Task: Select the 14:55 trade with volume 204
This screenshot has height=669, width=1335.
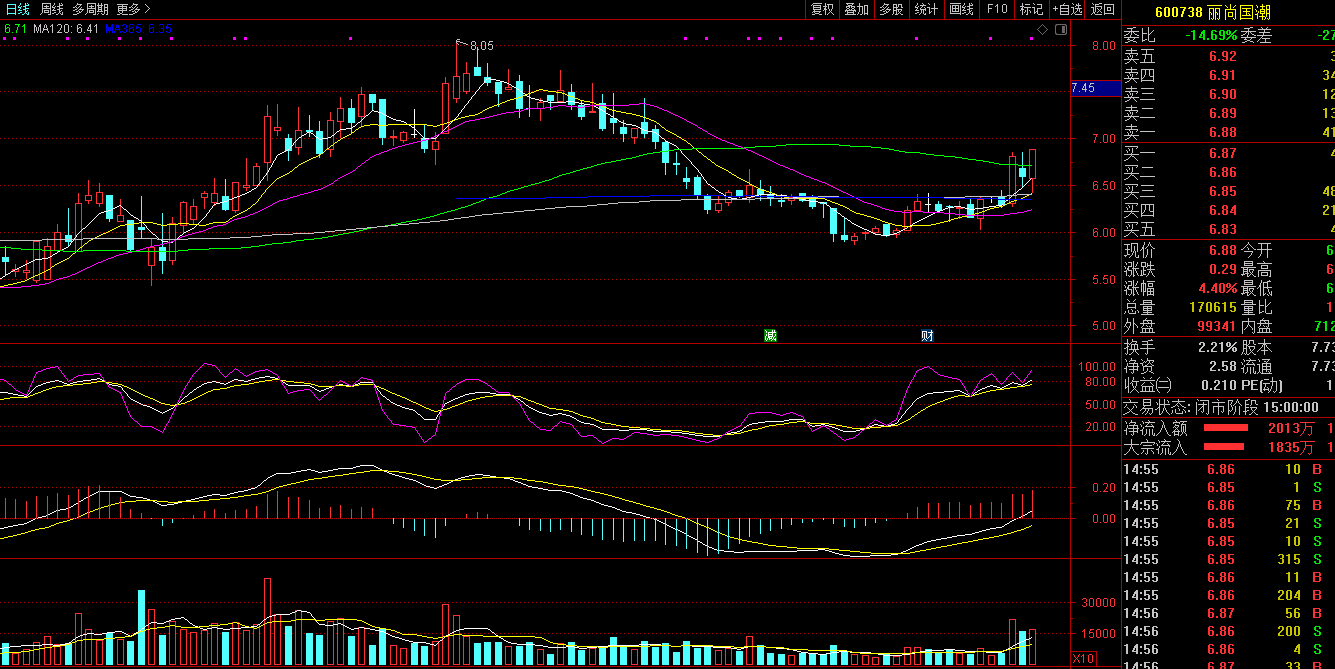Action: (1228, 595)
